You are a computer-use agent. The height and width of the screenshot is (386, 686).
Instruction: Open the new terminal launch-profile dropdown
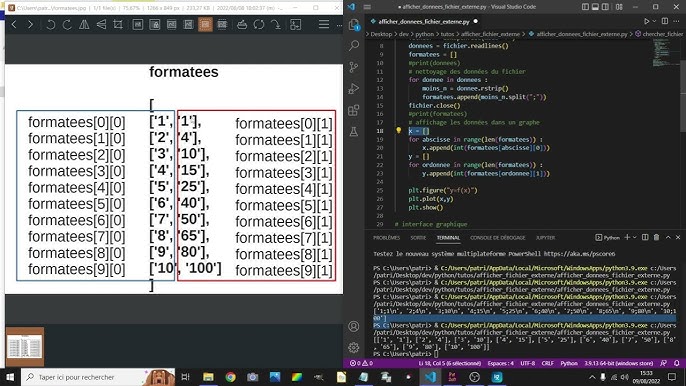(x=634, y=237)
